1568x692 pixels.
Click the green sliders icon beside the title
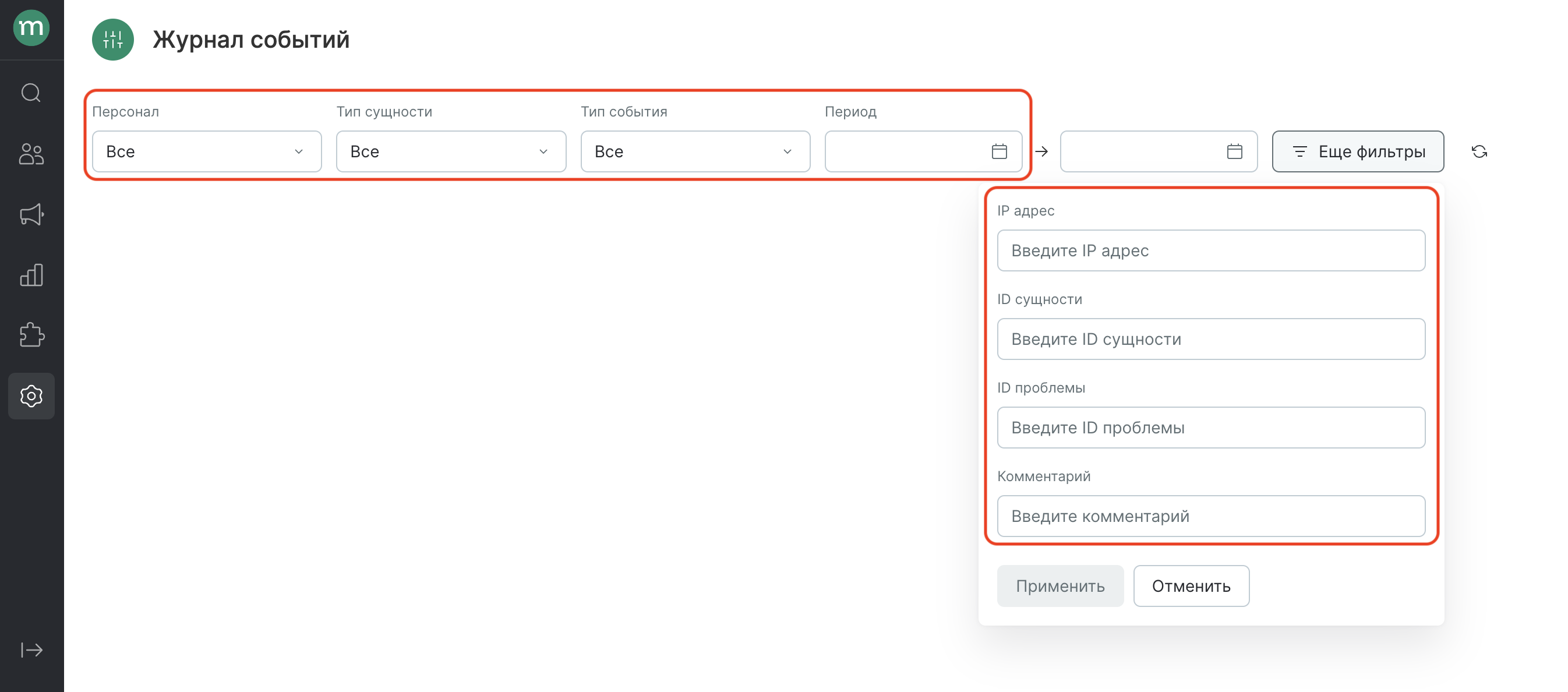click(x=112, y=40)
